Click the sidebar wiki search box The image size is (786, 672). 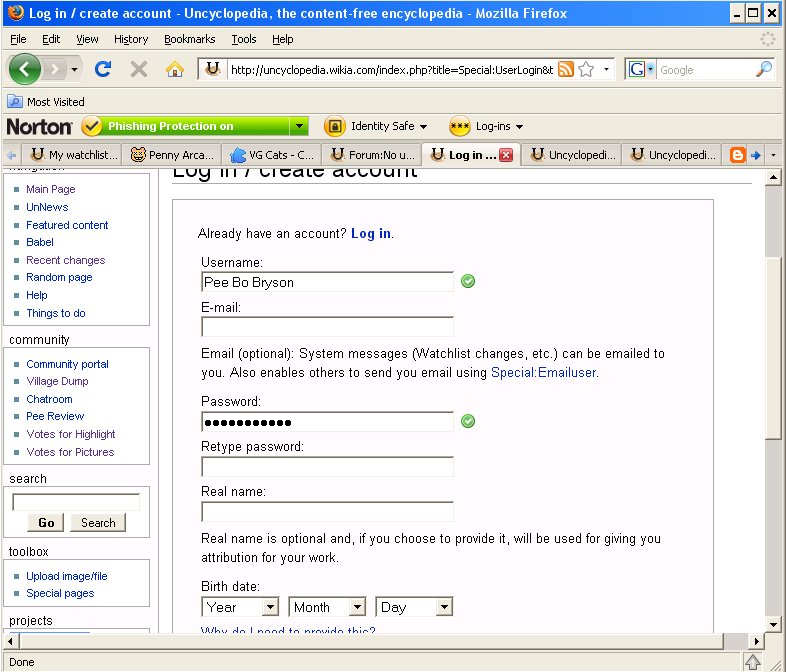(x=76, y=502)
